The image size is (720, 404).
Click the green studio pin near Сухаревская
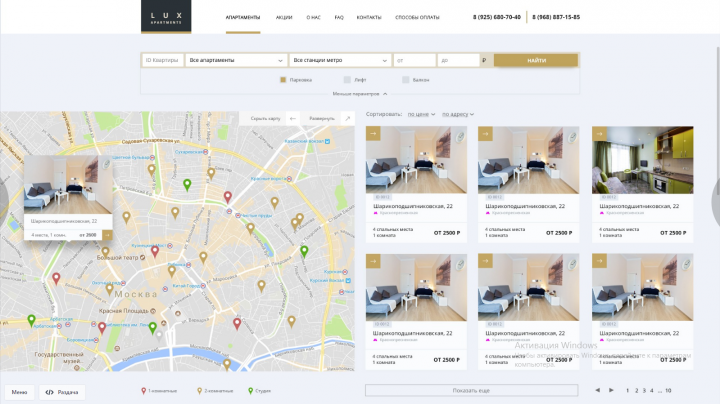(x=187, y=185)
